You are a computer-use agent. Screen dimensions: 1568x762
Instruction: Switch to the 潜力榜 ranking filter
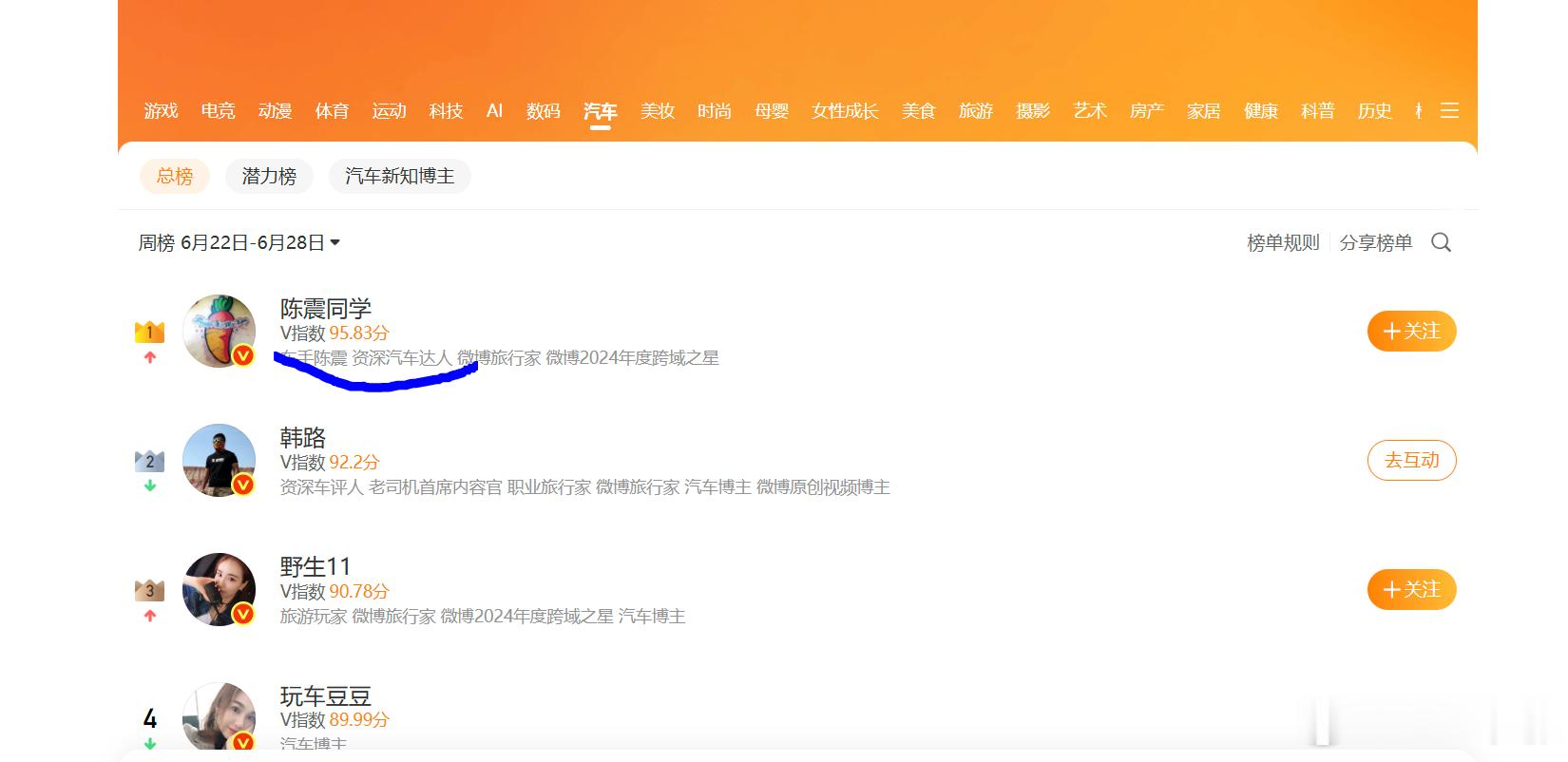[x=269, y=176]
